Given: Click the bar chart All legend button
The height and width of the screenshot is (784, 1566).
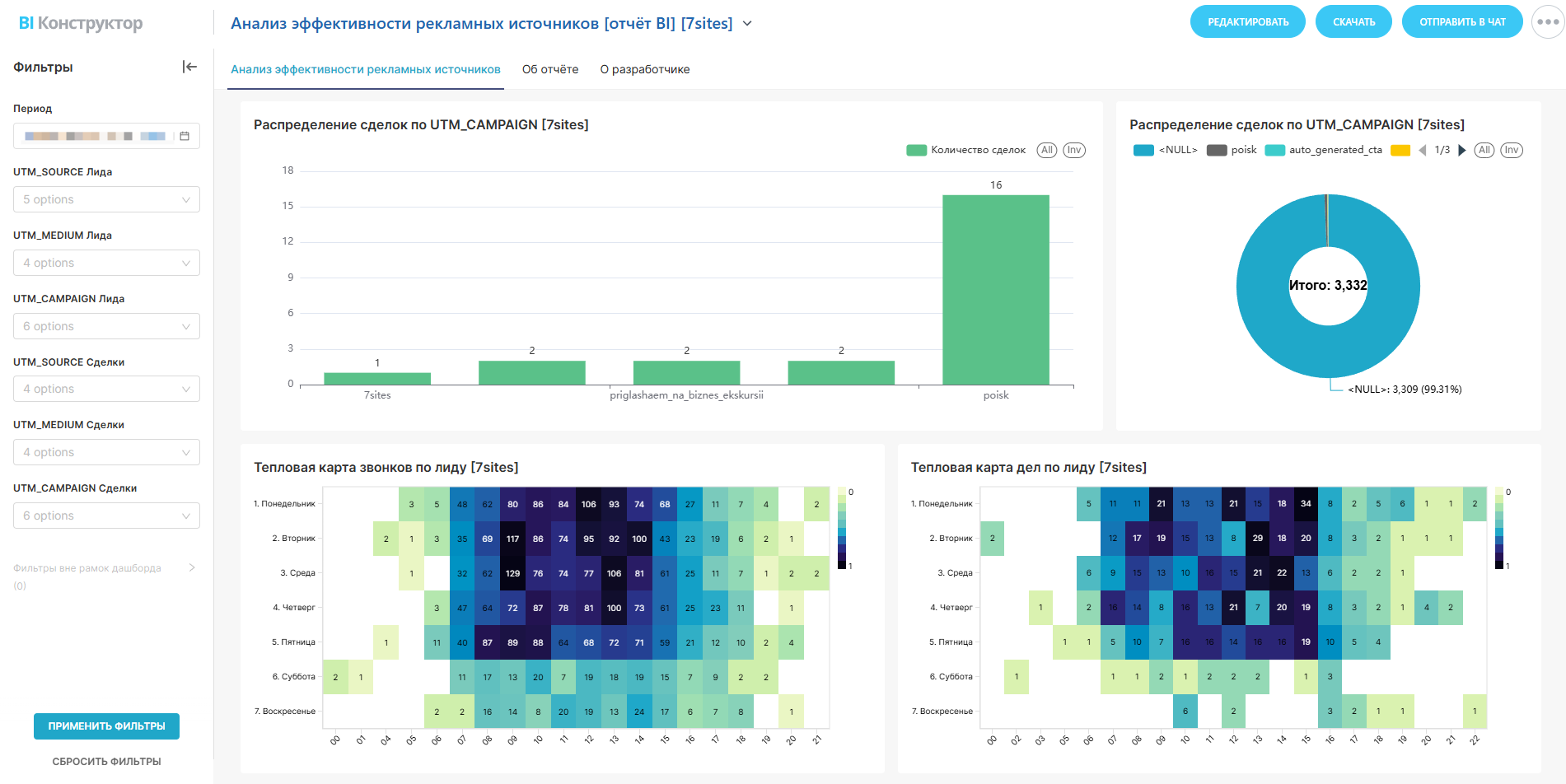Looking at the screenshot, I should [1046, 150].
